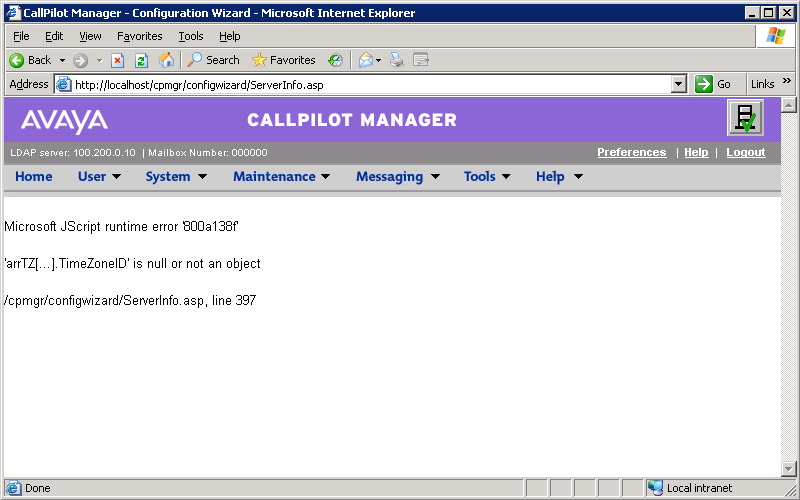Click the Local intranet zone icon
Image resolution: width=800 pixels, height=500 pixels.
coord(655,488)
